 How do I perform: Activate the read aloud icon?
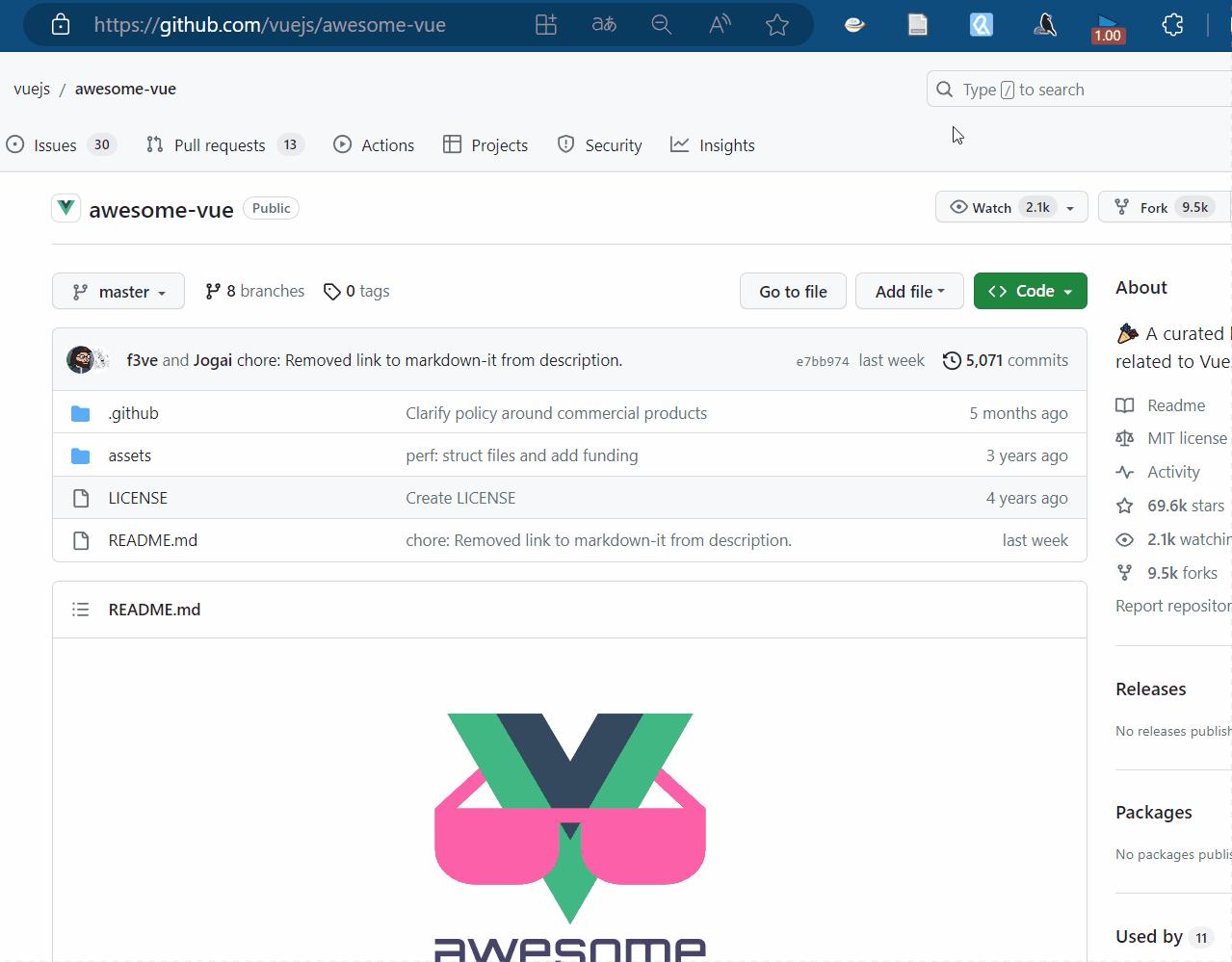point(720,25)
